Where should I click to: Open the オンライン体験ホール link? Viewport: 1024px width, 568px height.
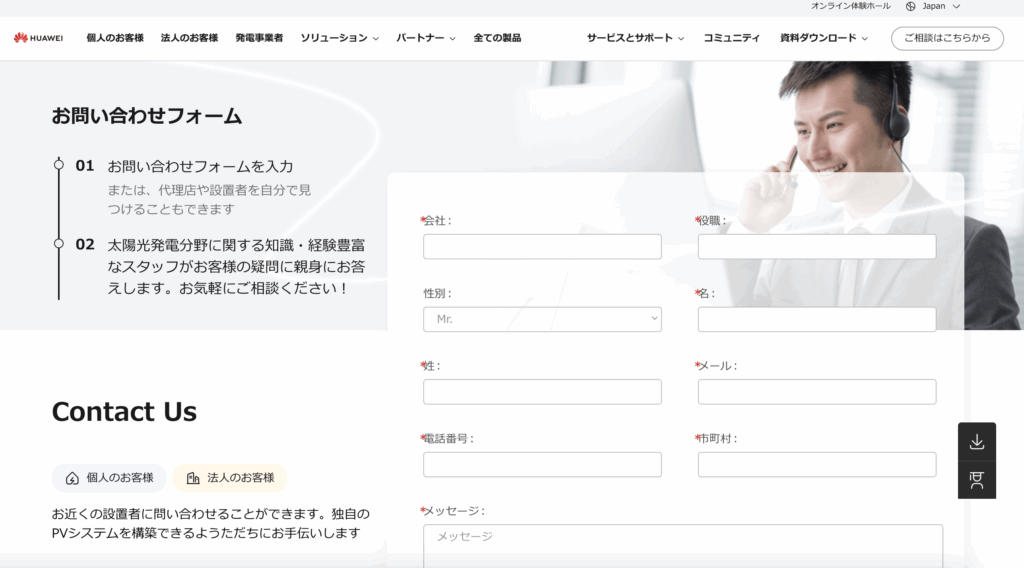[x=850, y=6]
